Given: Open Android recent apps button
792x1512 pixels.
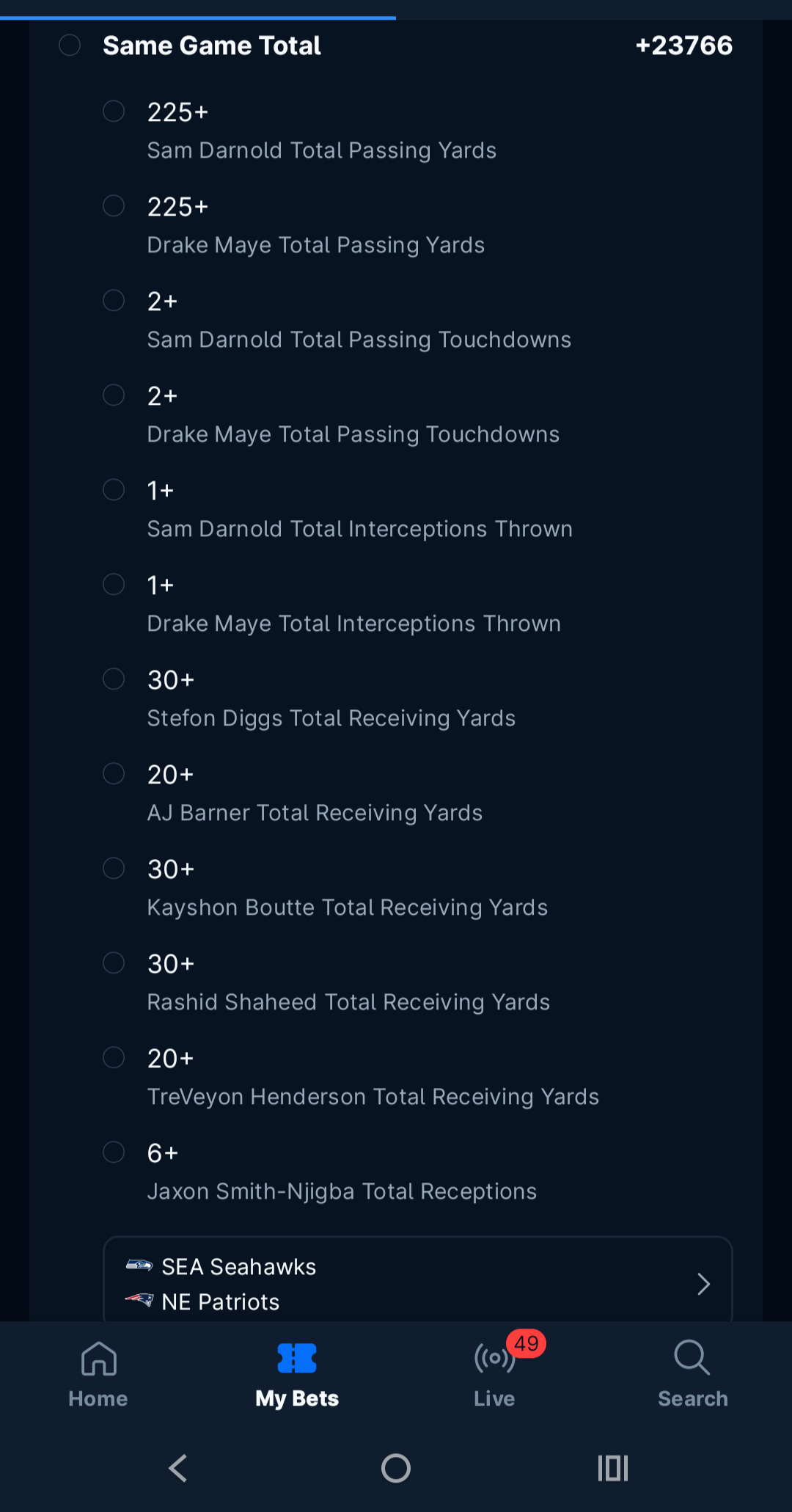Looking at the screenshot, I should [613, 1468].
